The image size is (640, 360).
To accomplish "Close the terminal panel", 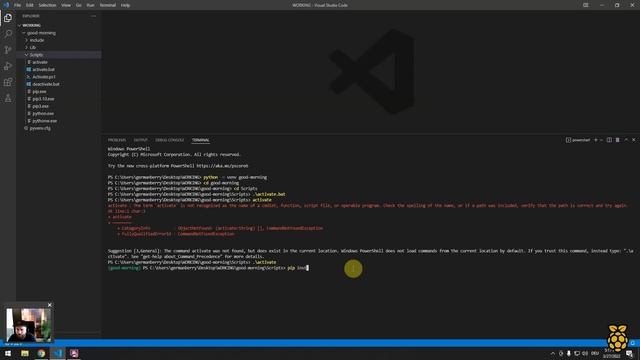I will tap(633, 140).
